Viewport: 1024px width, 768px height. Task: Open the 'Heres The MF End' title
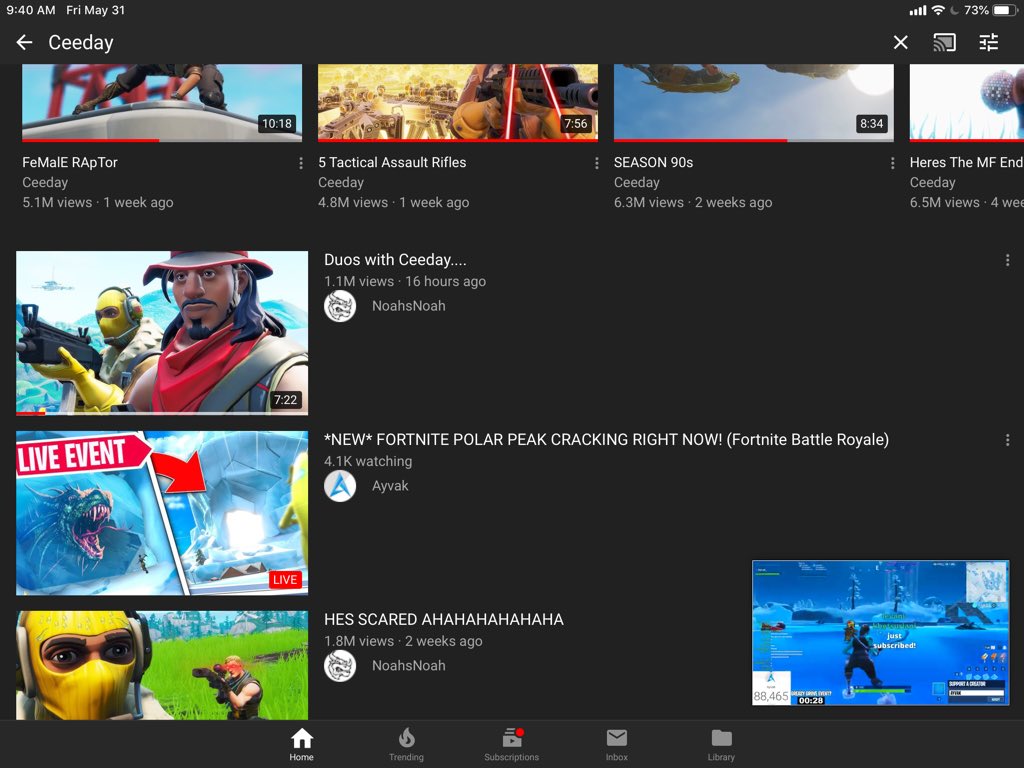tap(967, 163)
